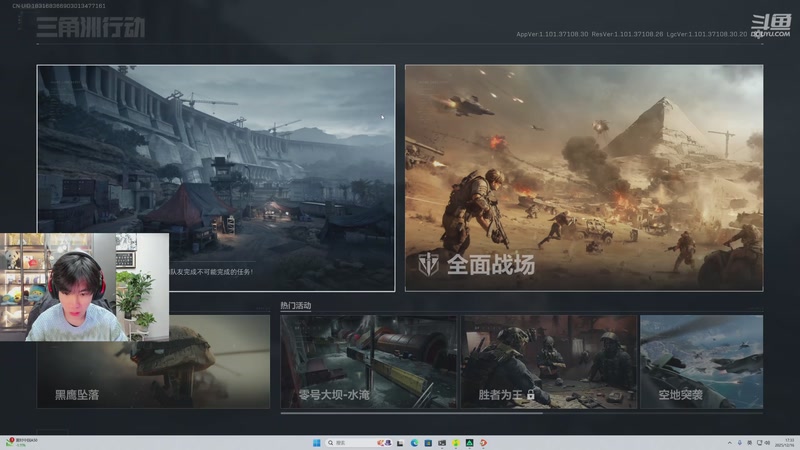800x450 pixels.
Task: Open the yellow-green round taskbar app
Action: click(x=456, y=443)
